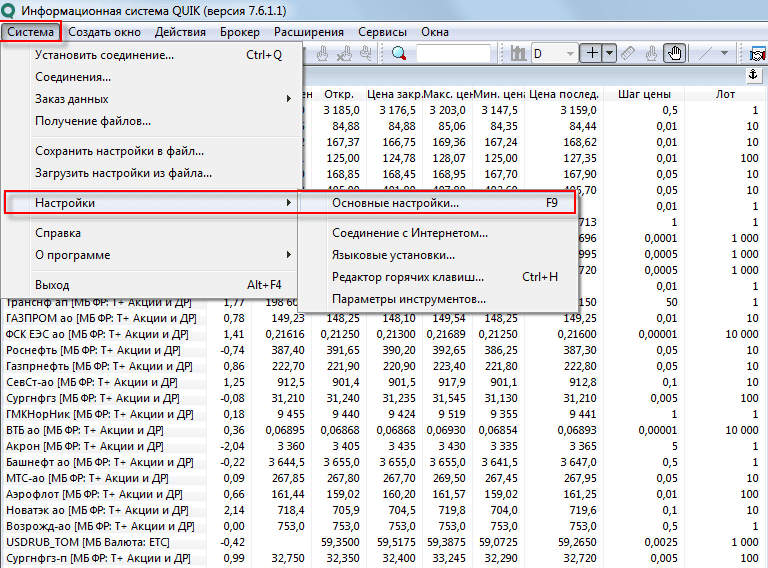Open the Сервисы menu
768x568 pixels.
tap(382, 32)
